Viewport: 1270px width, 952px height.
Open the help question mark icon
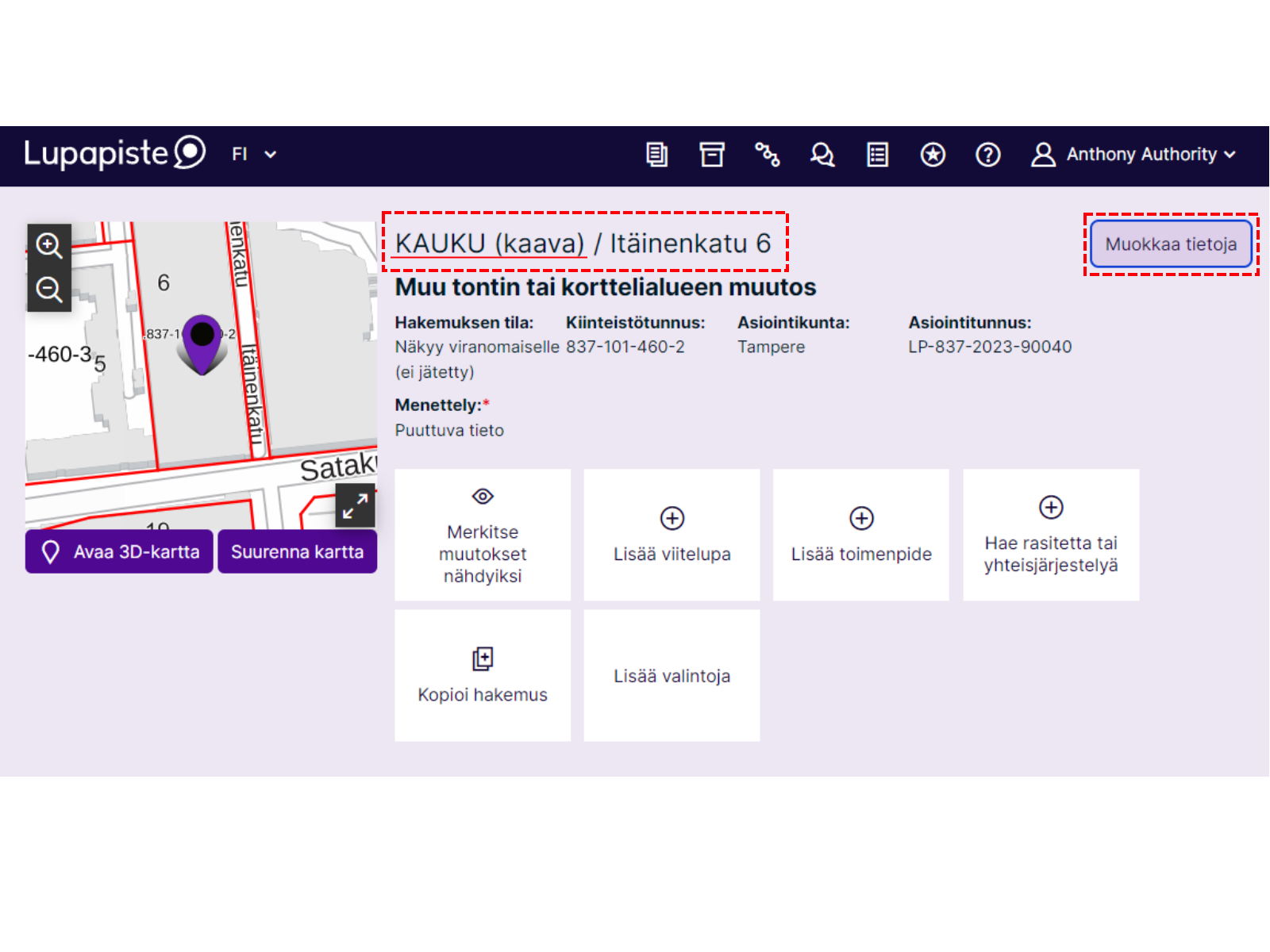point(987,155)
